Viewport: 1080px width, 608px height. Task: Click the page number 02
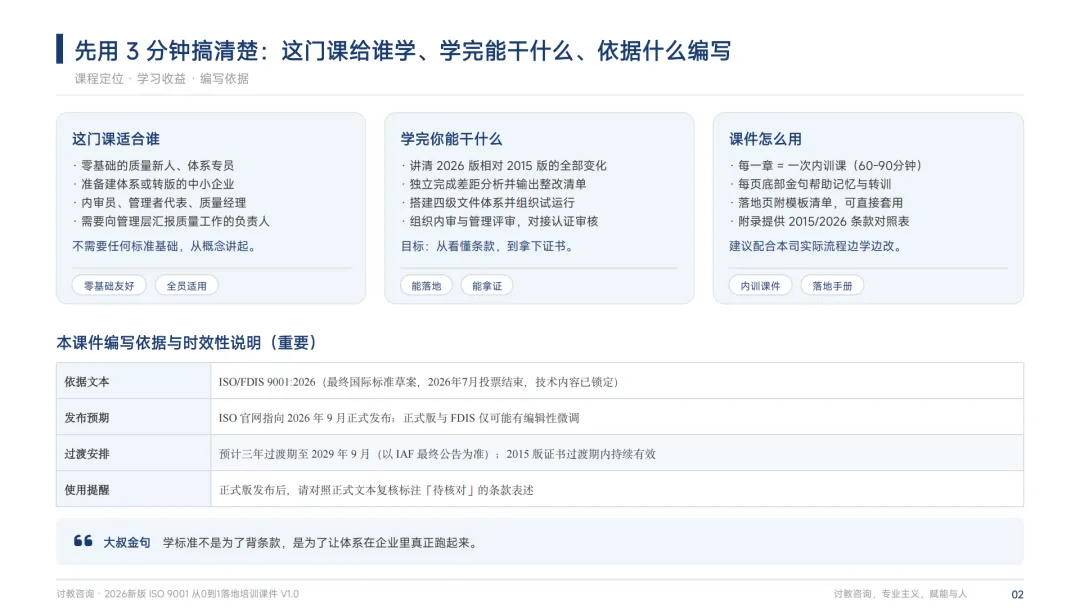point(1017,594)
